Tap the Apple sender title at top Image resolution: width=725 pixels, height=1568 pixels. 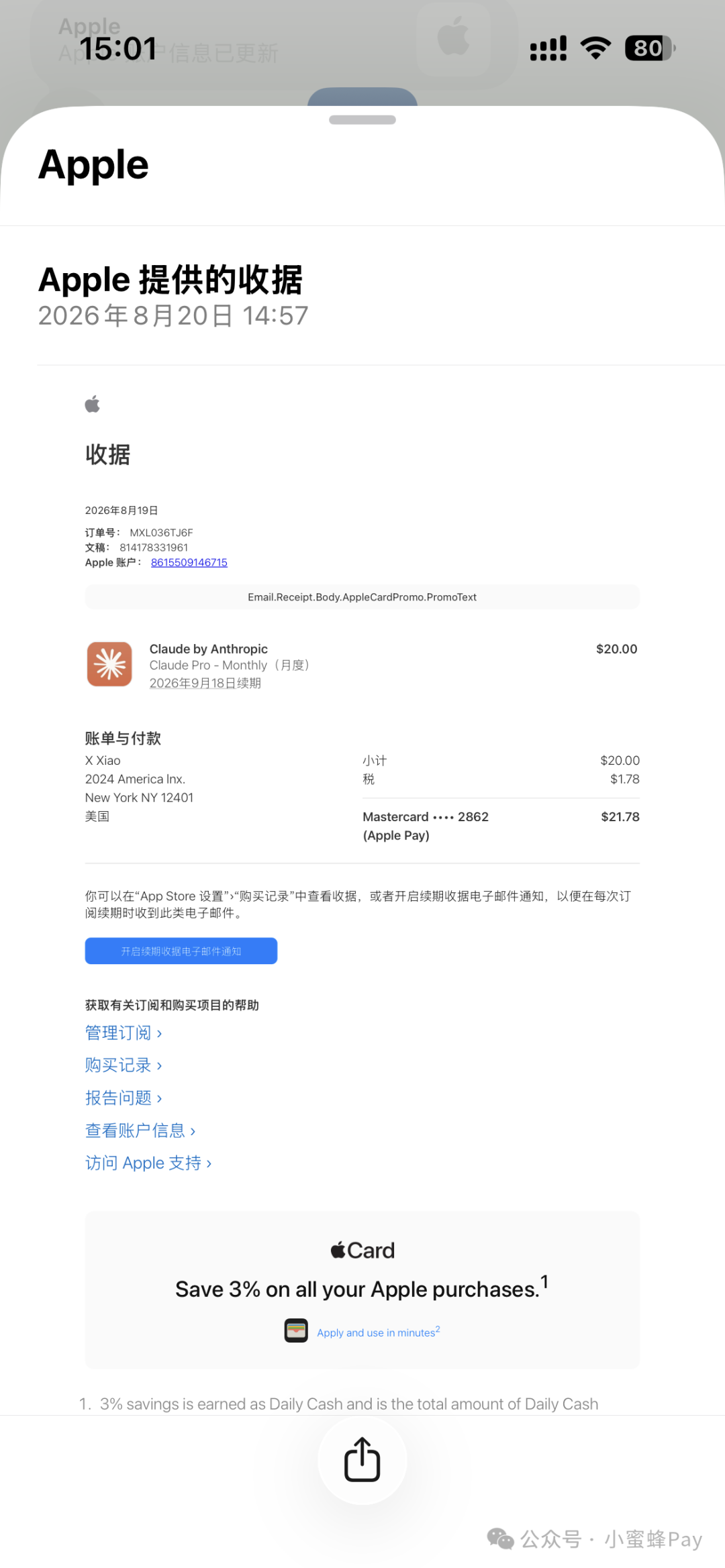point(93,164)
